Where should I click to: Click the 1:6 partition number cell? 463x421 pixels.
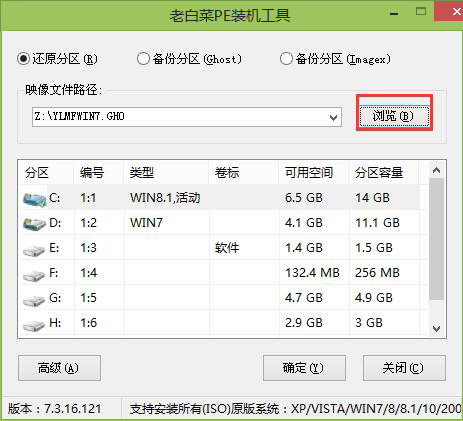click(88, 322)
